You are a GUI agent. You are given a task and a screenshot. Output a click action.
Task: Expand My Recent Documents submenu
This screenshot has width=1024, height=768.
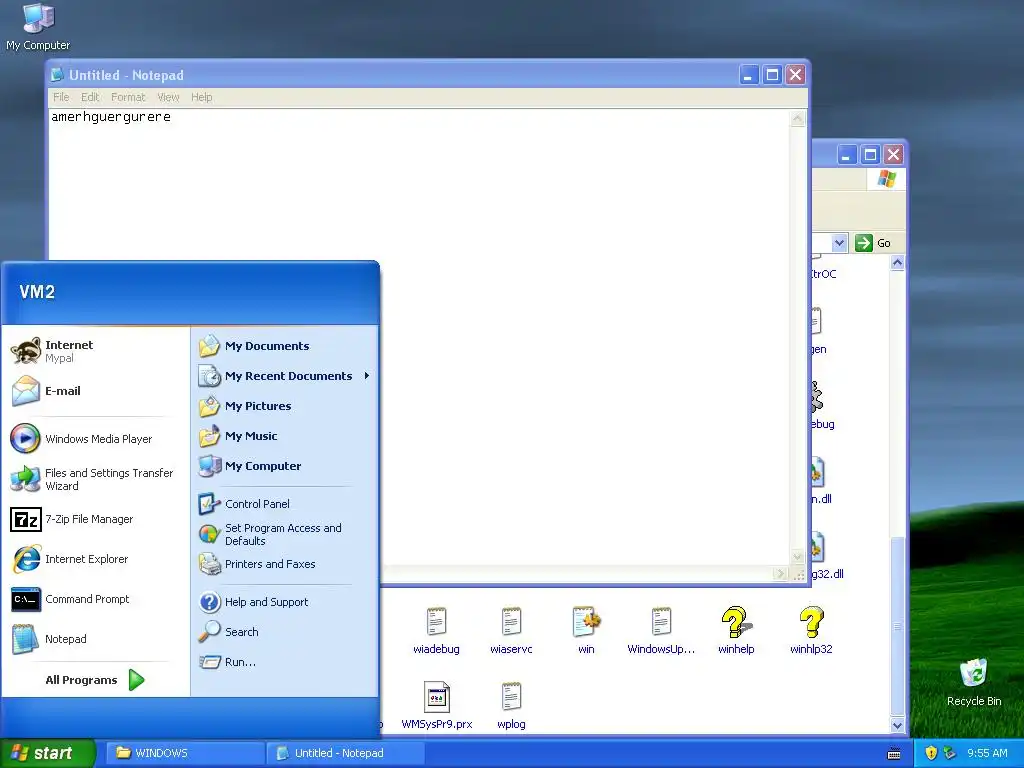(284, 376)
